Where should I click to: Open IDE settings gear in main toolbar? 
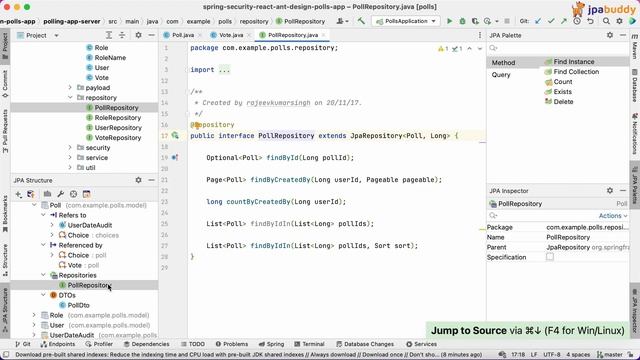(x=619, y=21)
